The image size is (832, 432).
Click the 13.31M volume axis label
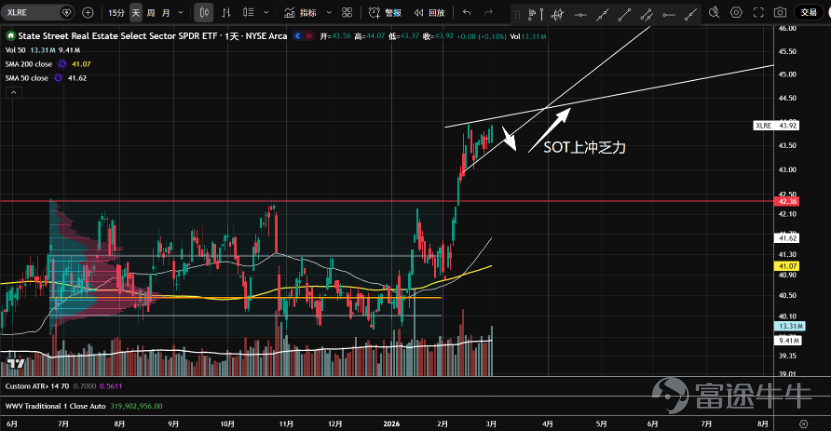pyautogui.click(x=790, y=326)
